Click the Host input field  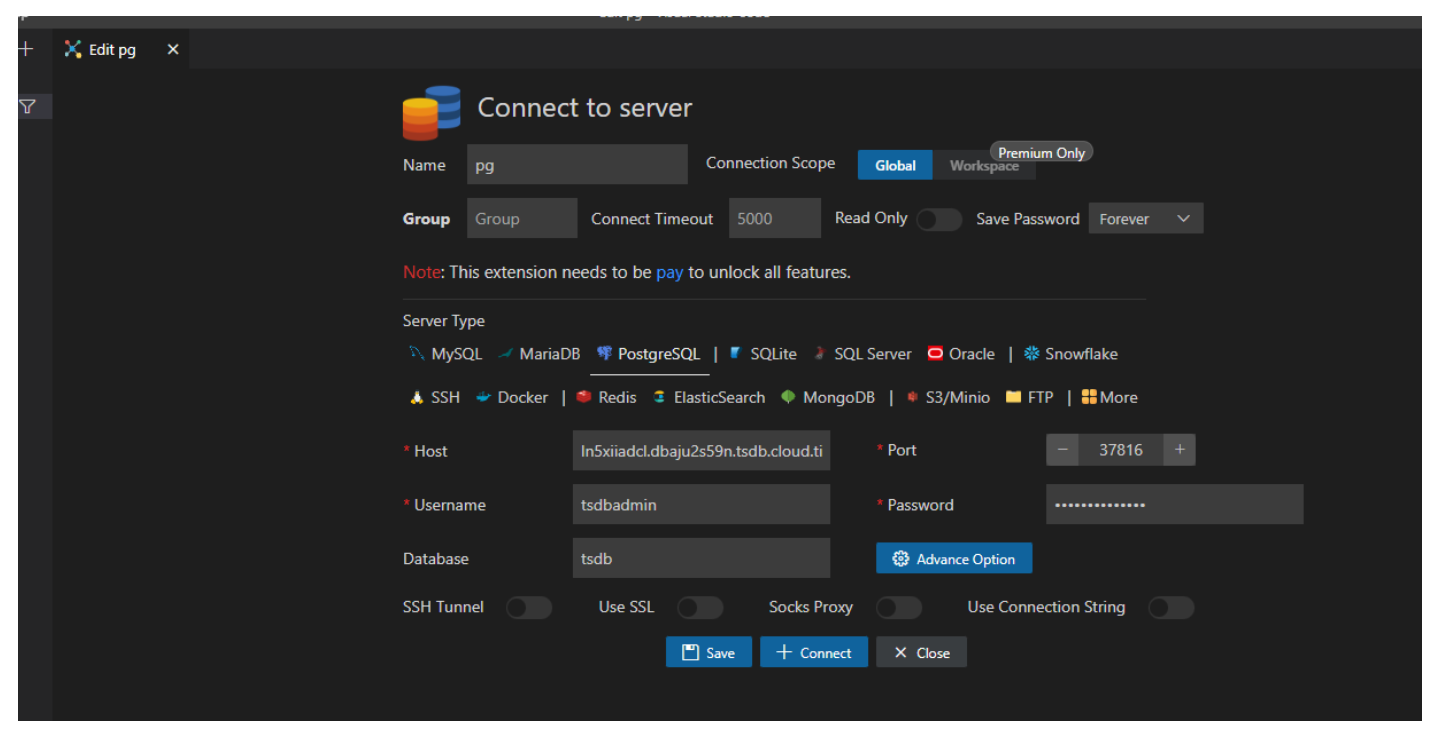tap(701, 451)
